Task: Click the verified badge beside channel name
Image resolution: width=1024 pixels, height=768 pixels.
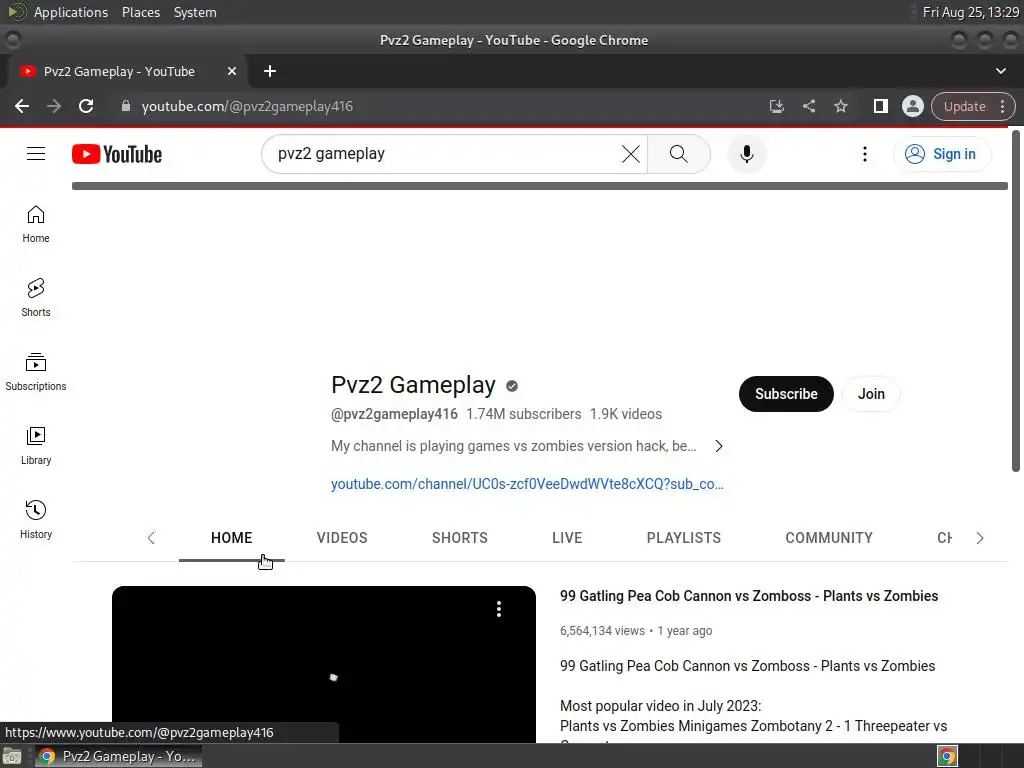Action: click(x=512, y=386)
